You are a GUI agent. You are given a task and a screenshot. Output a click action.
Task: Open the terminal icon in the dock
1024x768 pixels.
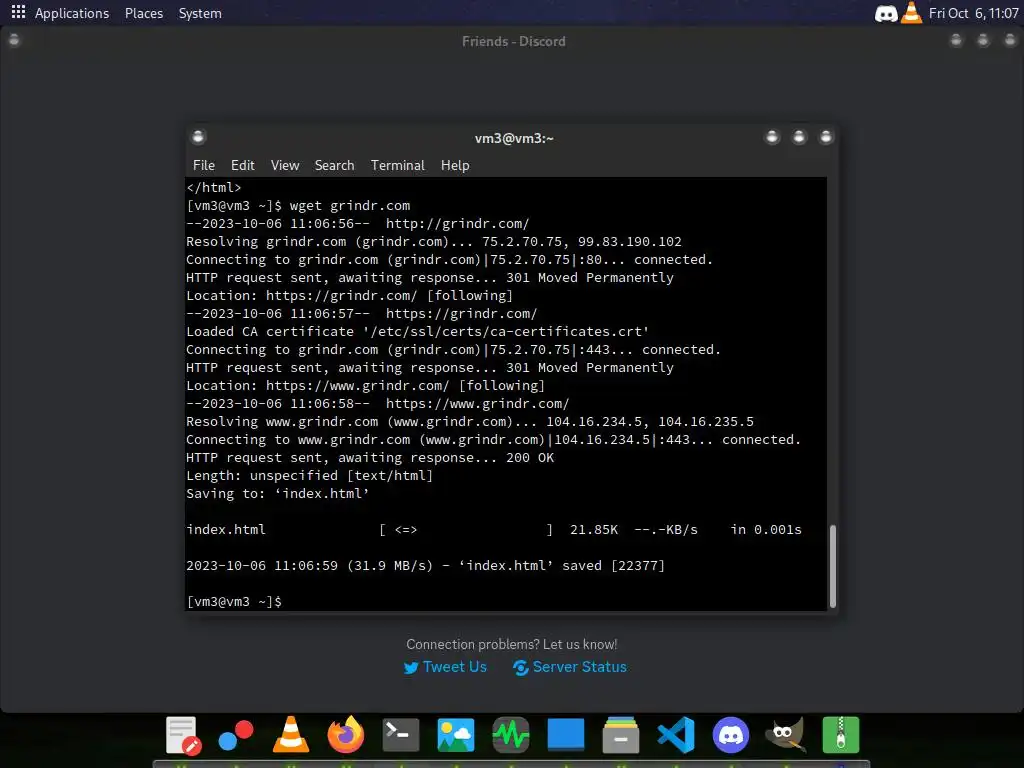(400, 735)
